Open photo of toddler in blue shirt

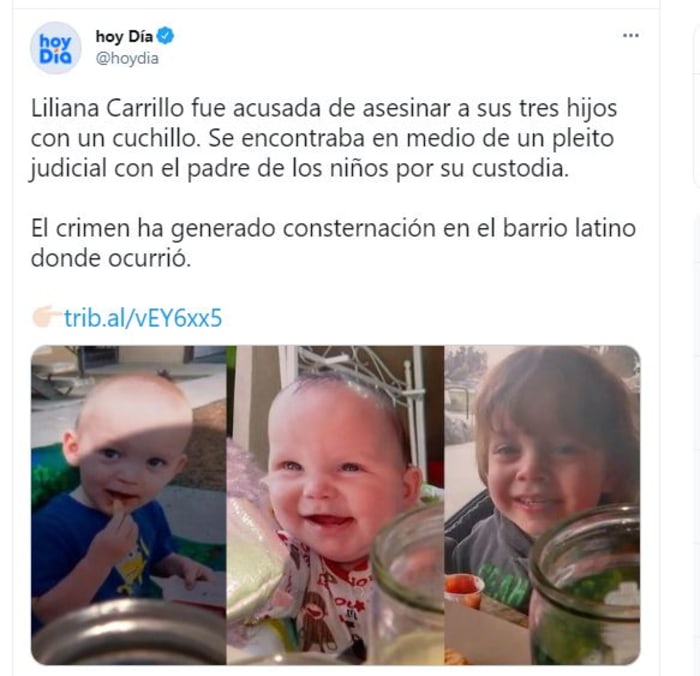coord(129,505)
